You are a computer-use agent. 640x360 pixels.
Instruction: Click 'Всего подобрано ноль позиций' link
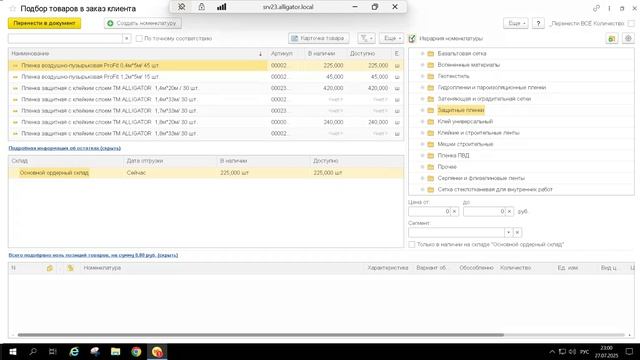(x=93, y=255)
